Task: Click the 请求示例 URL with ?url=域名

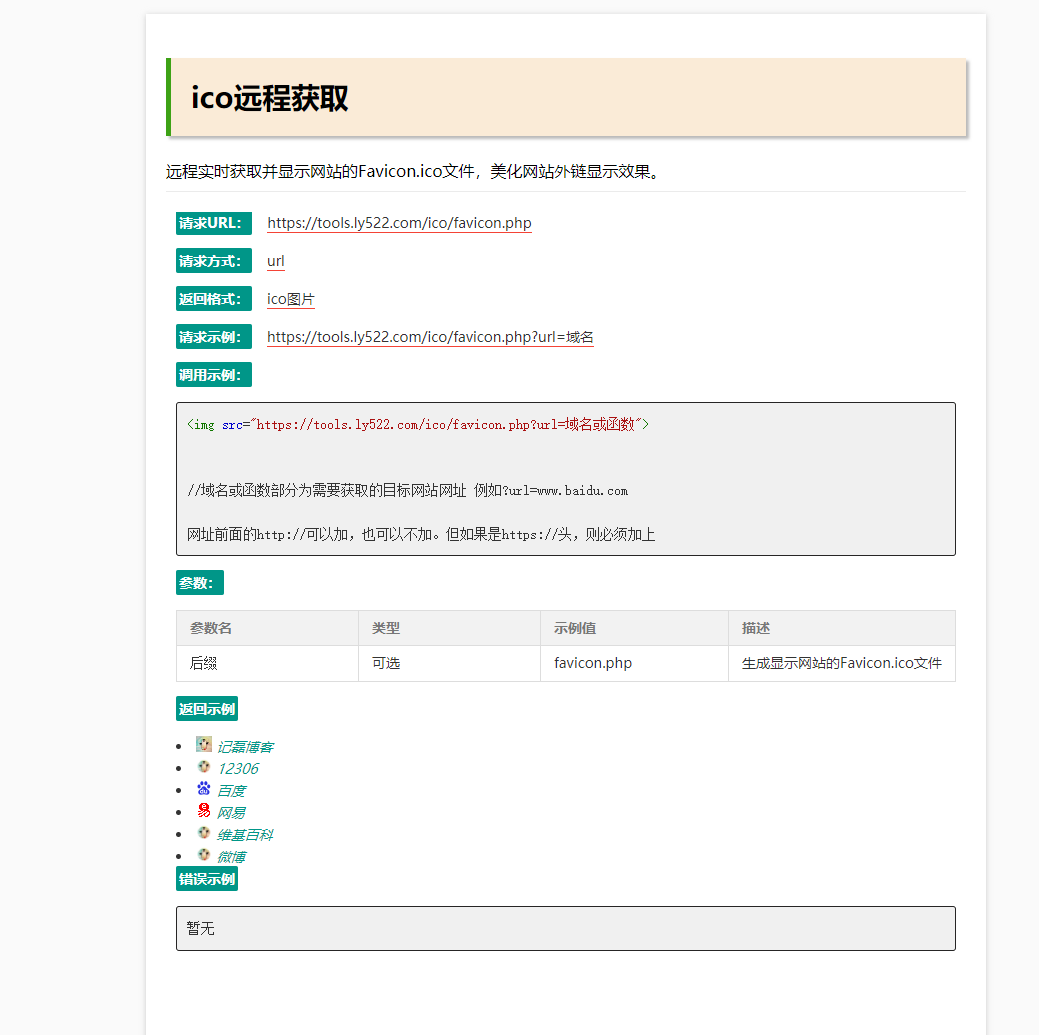Action: [x=430, y=337]
